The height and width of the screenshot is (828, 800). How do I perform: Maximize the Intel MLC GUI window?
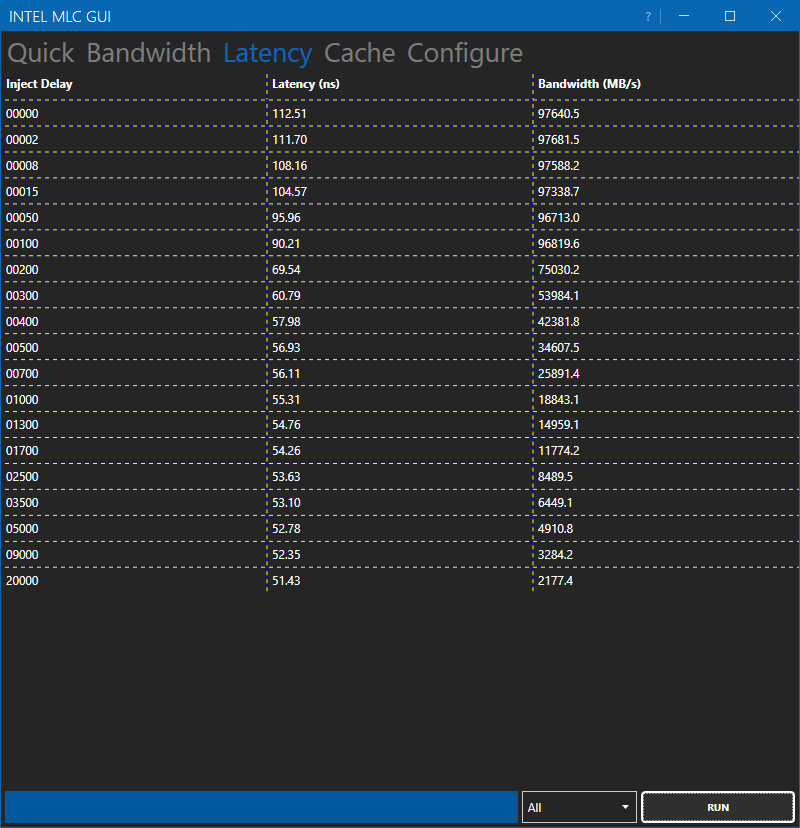click(x=730, y=16)
